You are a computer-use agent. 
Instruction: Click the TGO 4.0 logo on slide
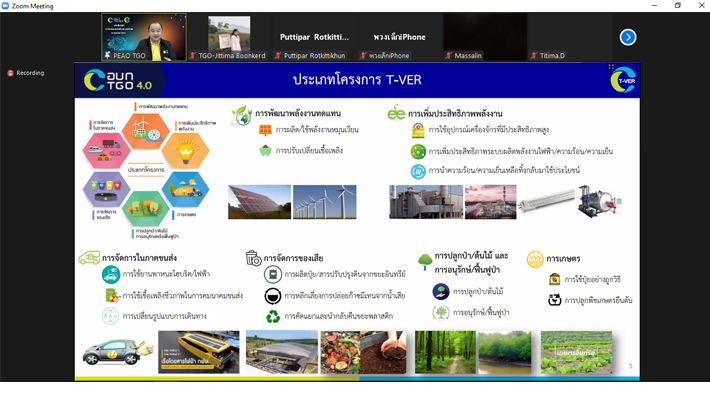(120, 80)
